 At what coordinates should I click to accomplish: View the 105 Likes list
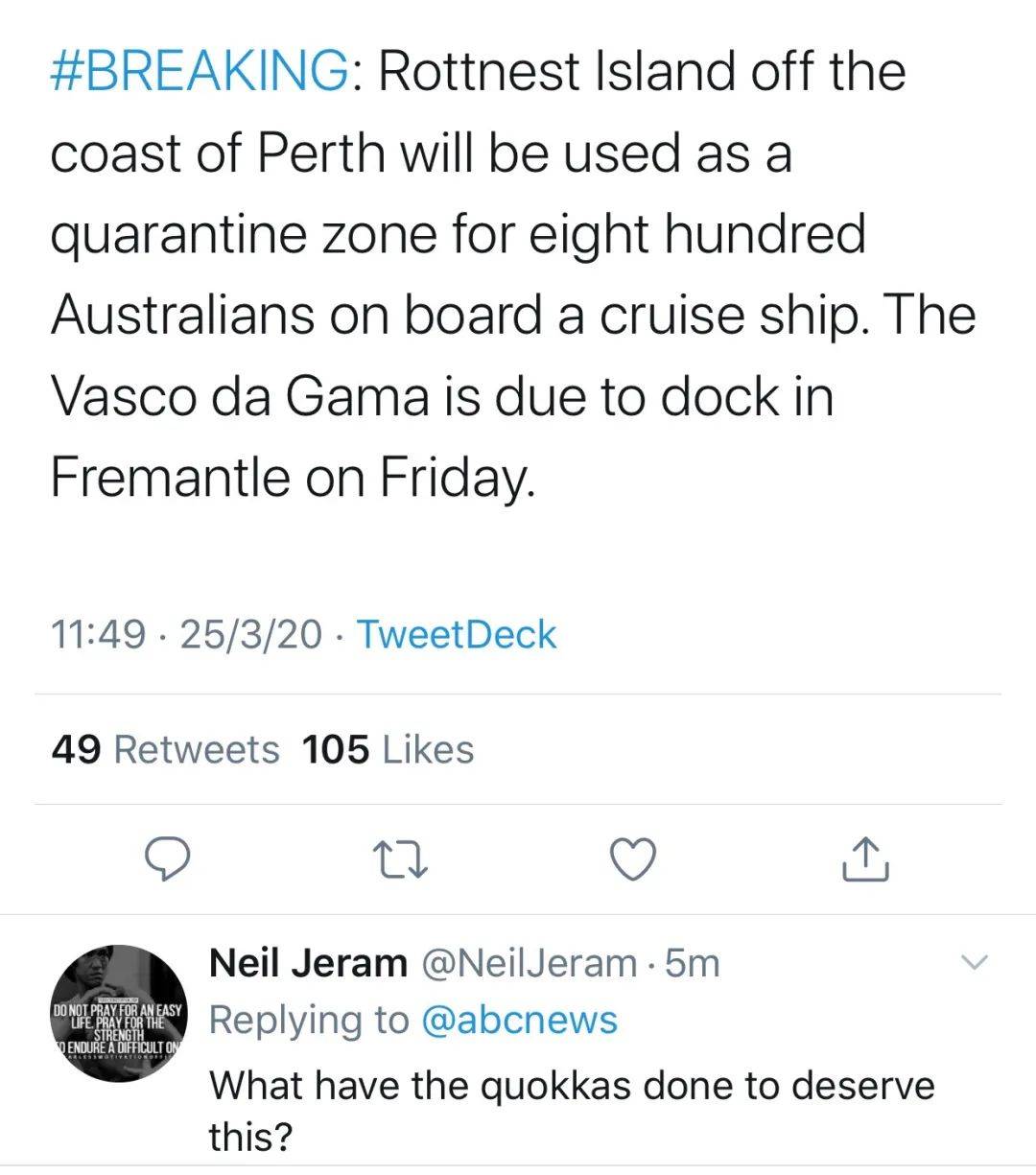coord(388,749)
